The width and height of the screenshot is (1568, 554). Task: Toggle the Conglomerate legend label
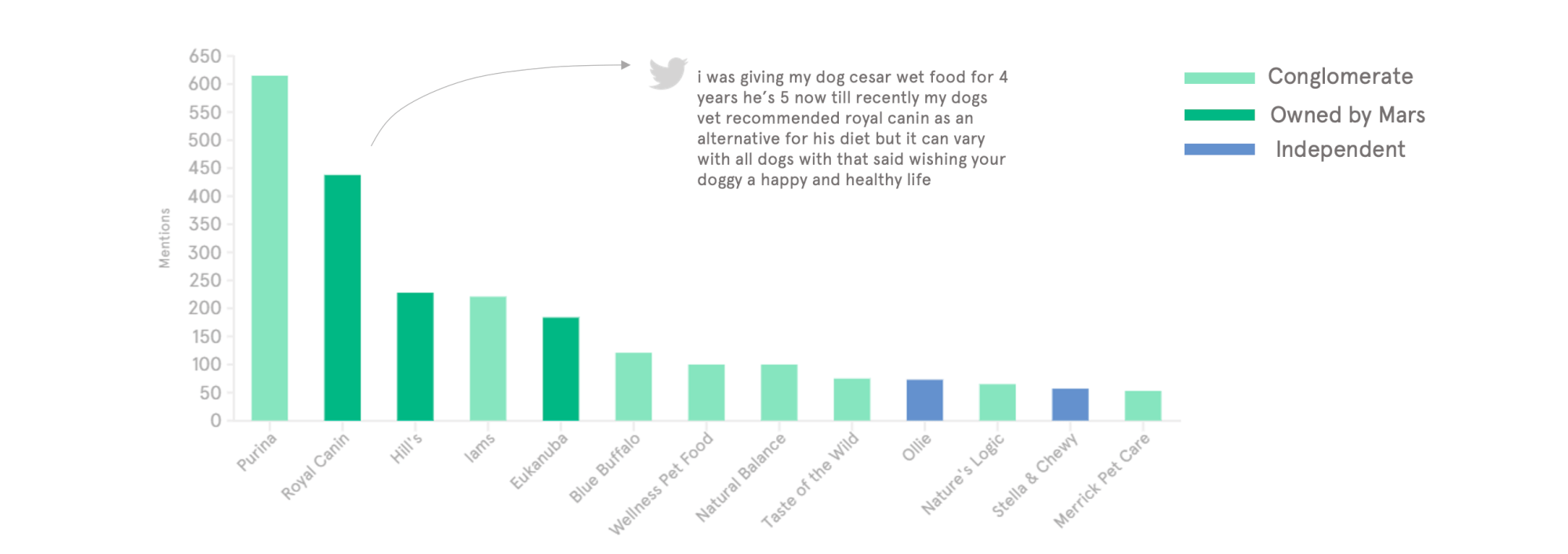click(x=1340, y=77)
